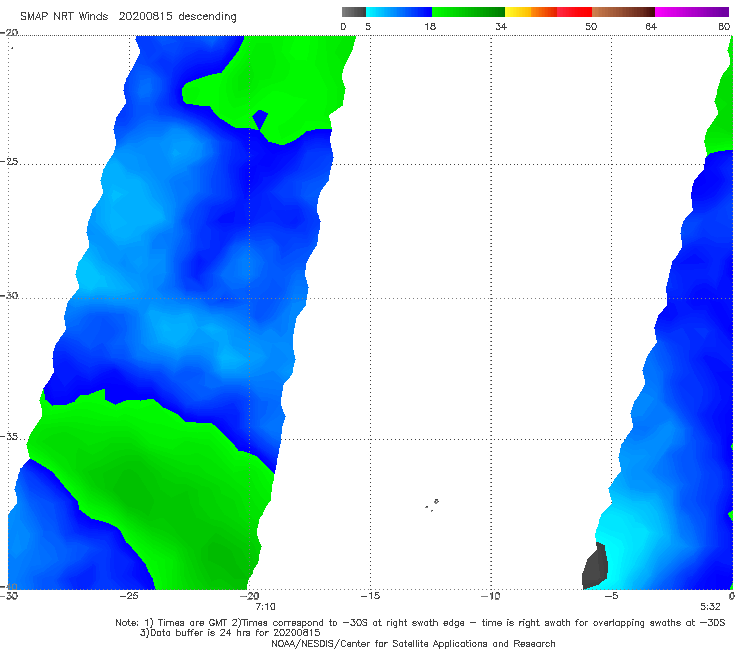Click the "Times are GMT" note line
This screenshot has width=740, height=650.
pyautogui.click(x=420, y=623)
